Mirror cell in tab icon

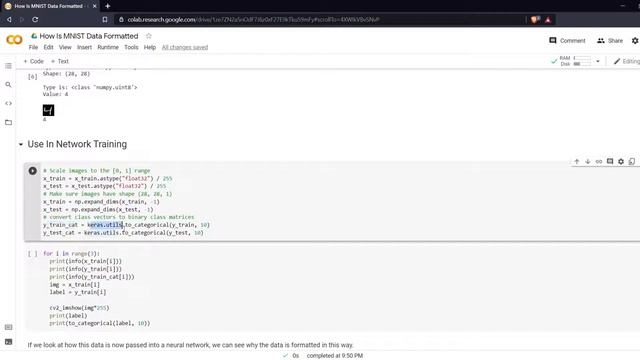pyautogui.click(x=632, y=162)
